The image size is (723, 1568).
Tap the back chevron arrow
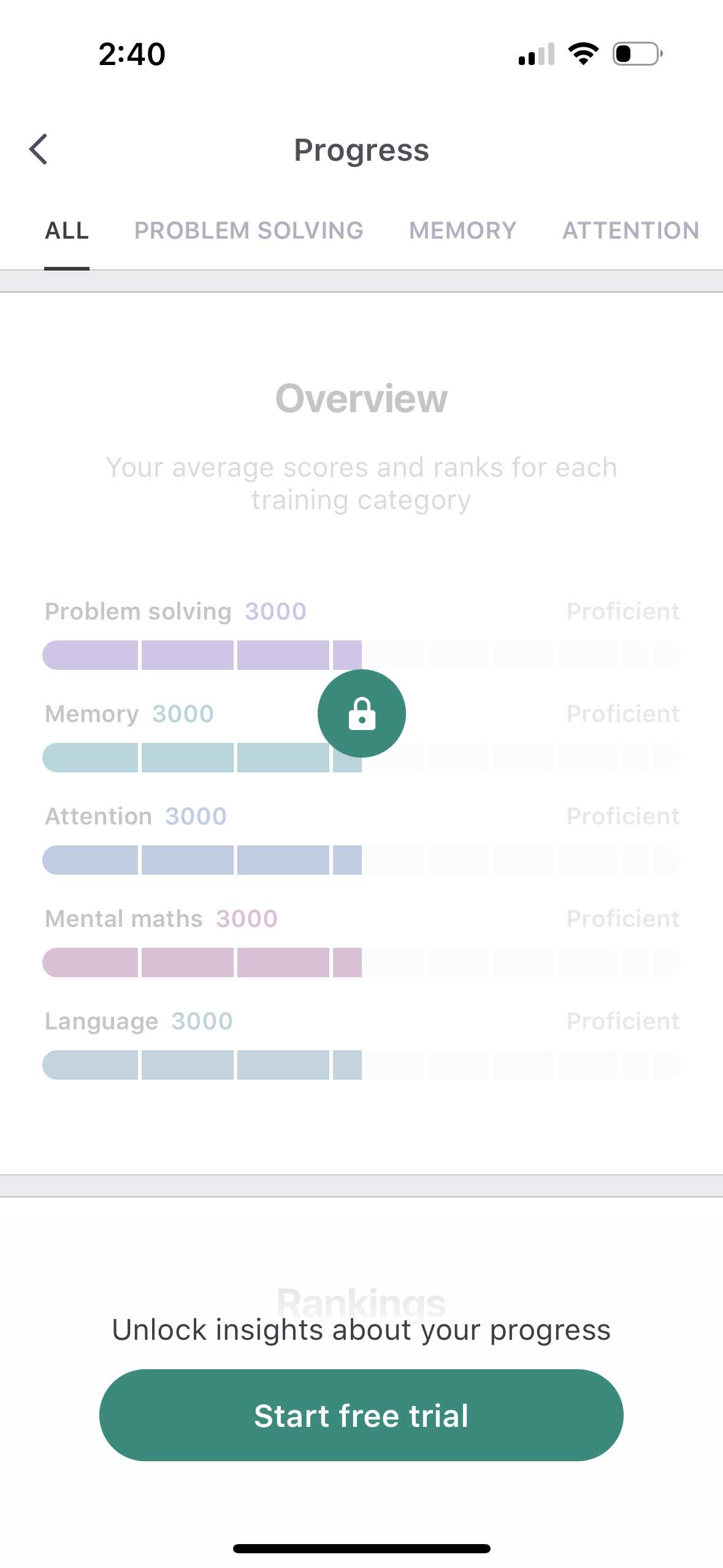(39, 150)
